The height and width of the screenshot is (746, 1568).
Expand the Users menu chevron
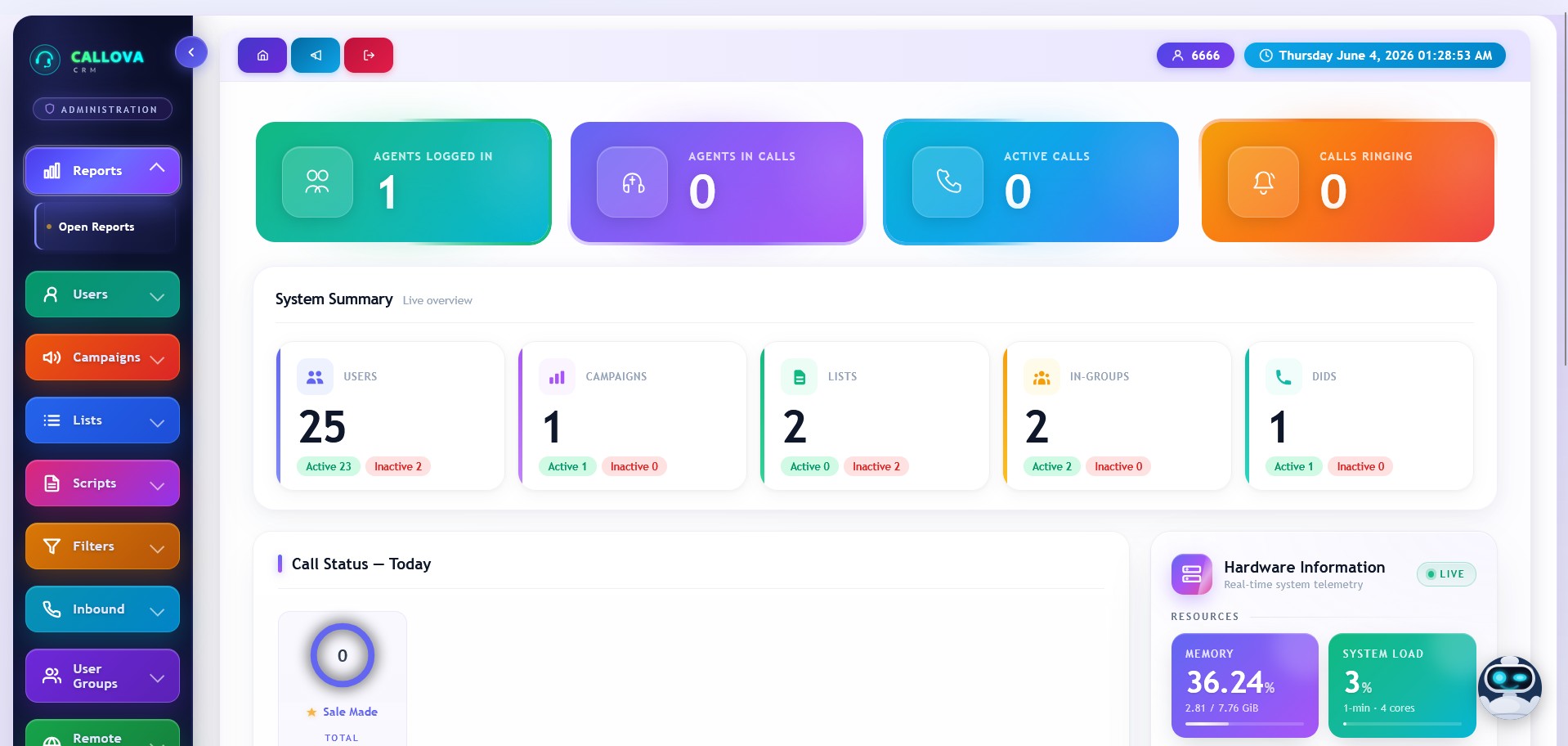[157, 297]
